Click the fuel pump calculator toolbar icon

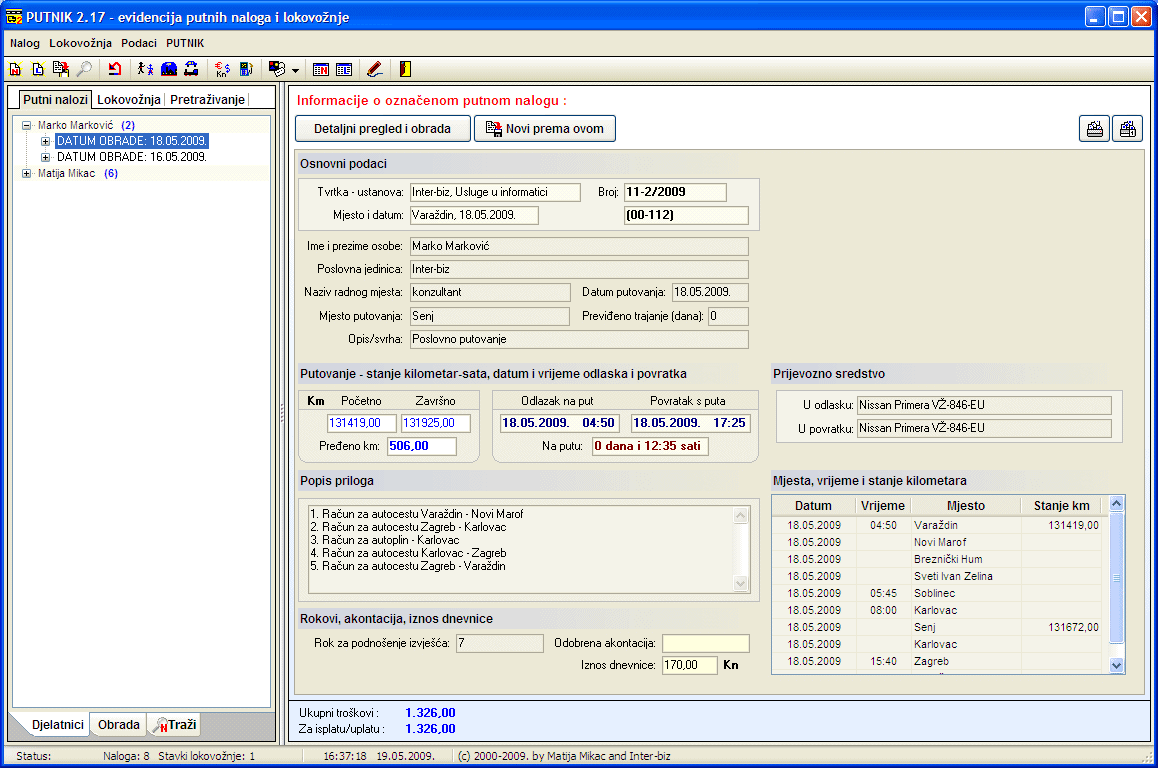pyautogui.click(x=245, y=70)
